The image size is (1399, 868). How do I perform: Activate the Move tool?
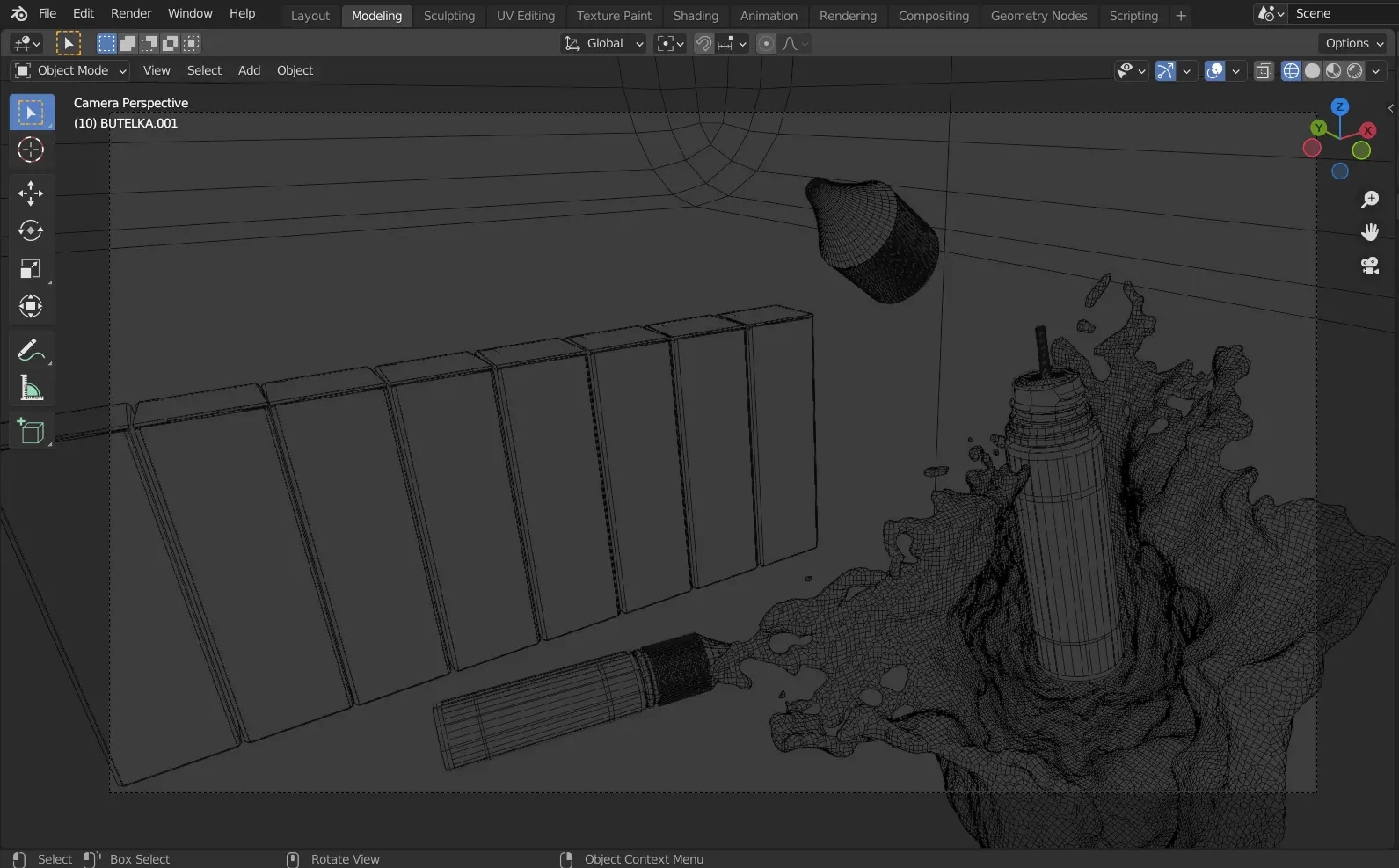(31, 193)
